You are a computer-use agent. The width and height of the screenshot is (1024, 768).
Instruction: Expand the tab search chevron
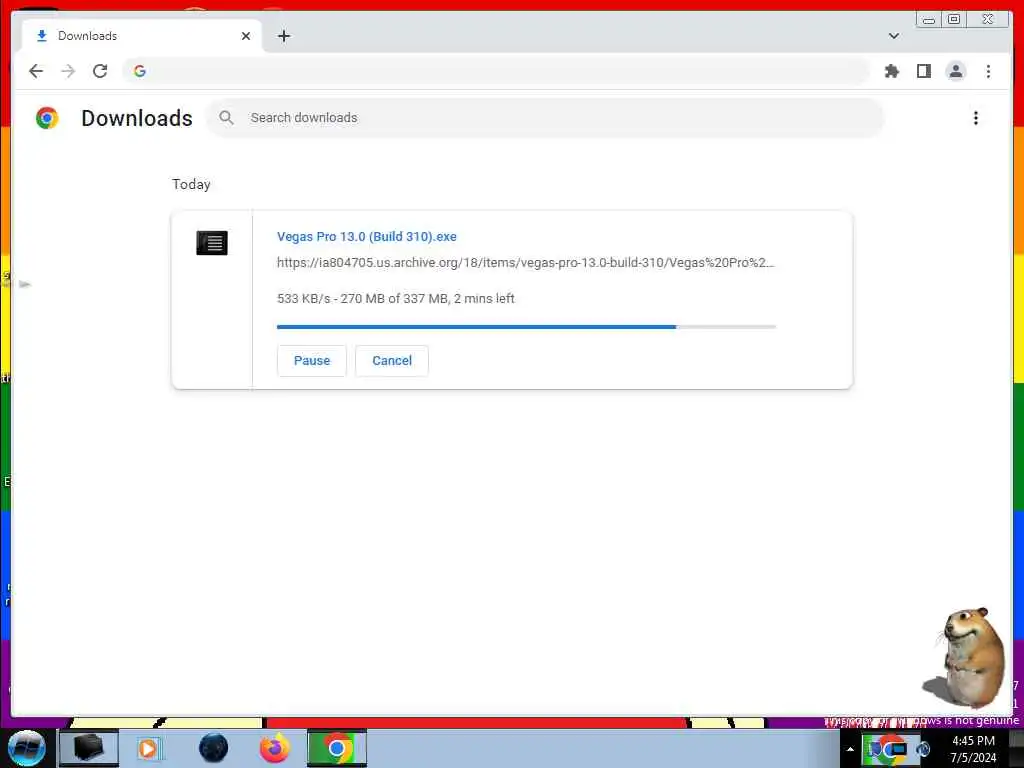pyautogui.click(x=894, y=36)
